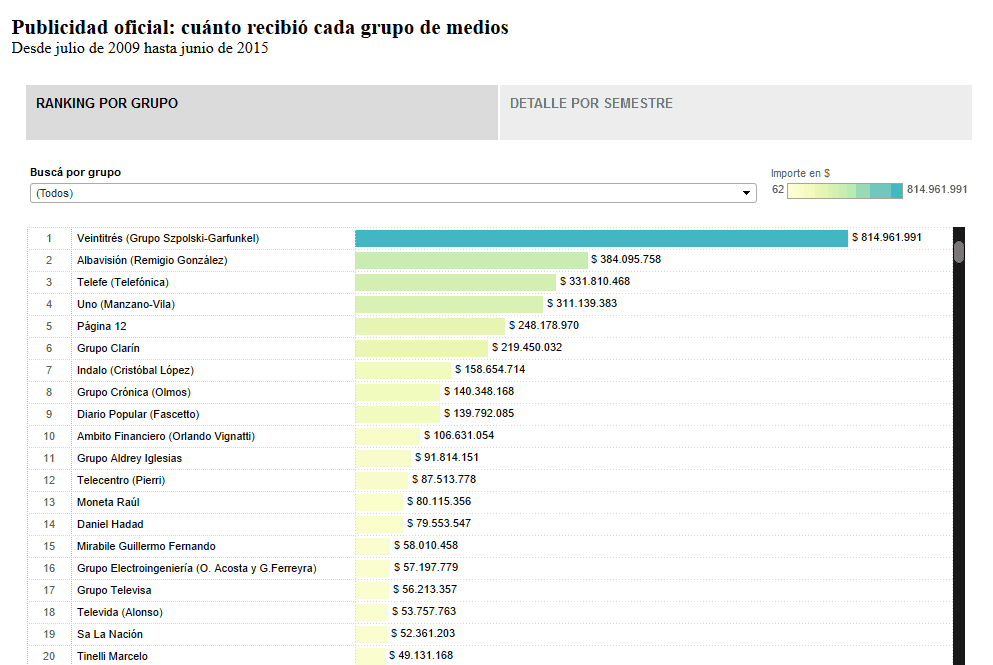Select row label Tinelli Marcelo
This screenshot has width=993, height=665.
click(x=112, y=656)
